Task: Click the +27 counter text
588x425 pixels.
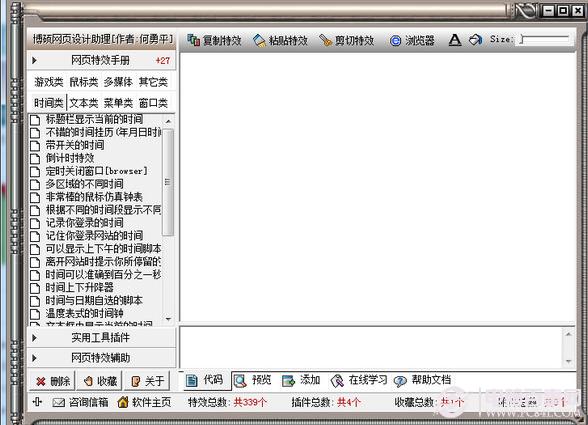Action: click(x=163, y=60)
